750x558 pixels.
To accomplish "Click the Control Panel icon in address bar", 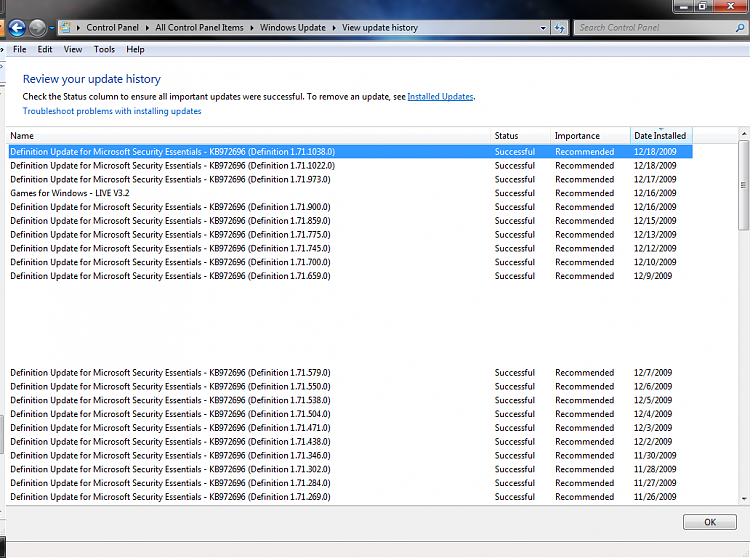I will tap(65, 28).
